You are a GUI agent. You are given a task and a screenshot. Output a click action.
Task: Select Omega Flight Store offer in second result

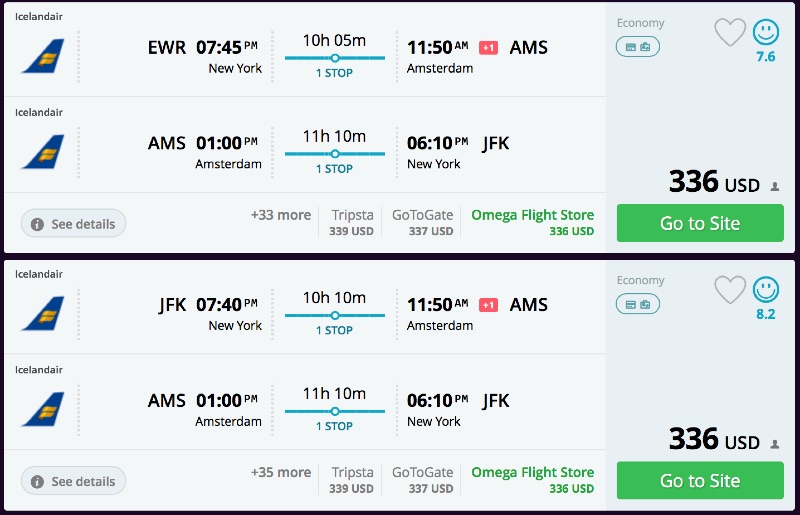tap(532, 479)
